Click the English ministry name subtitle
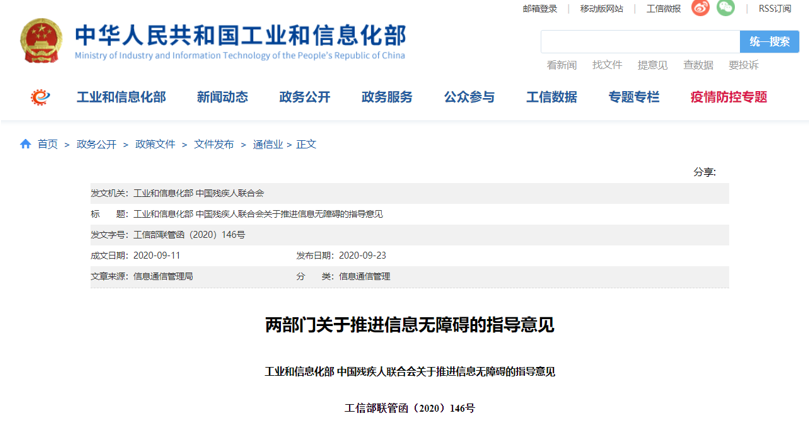809x430 pixels. coord(240,55)
